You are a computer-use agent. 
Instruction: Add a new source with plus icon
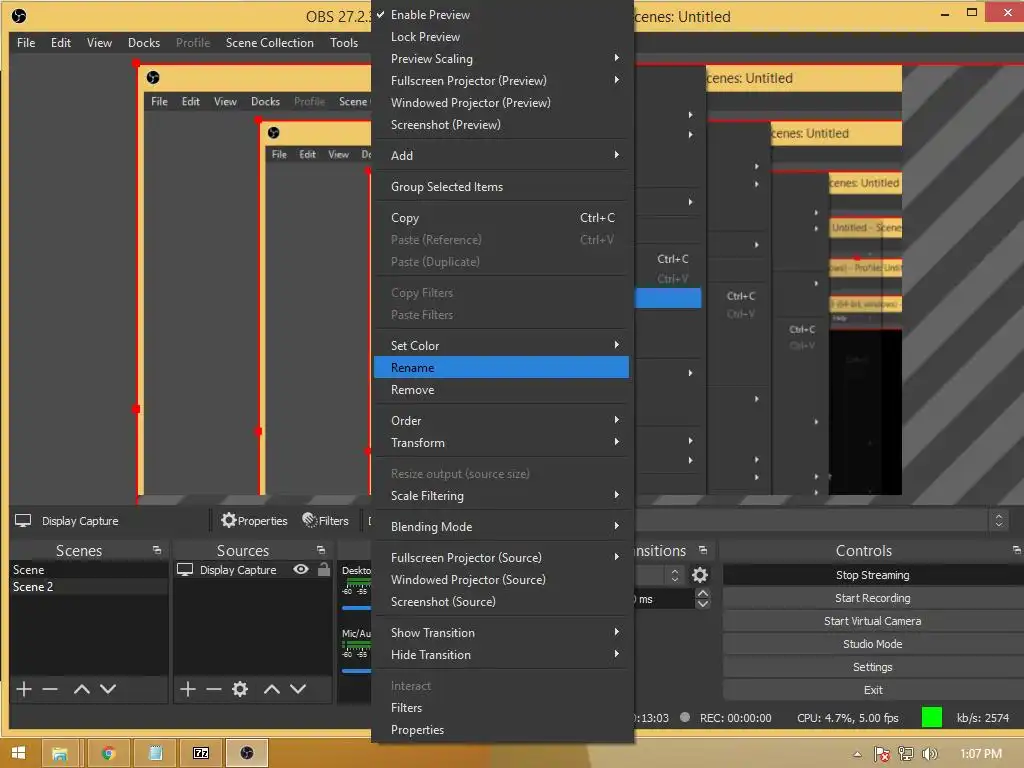[x=187, y=689]
